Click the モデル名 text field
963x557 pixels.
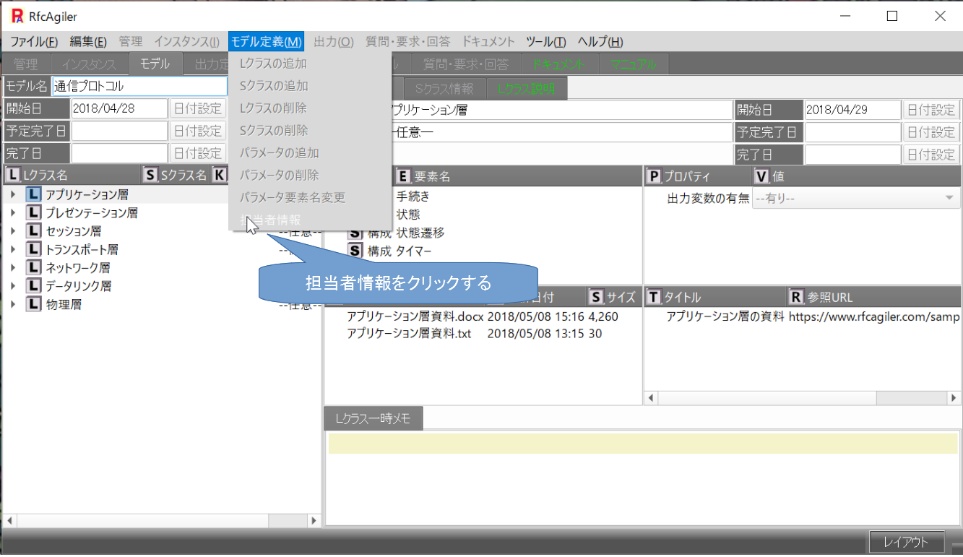[x=138, y=87]
